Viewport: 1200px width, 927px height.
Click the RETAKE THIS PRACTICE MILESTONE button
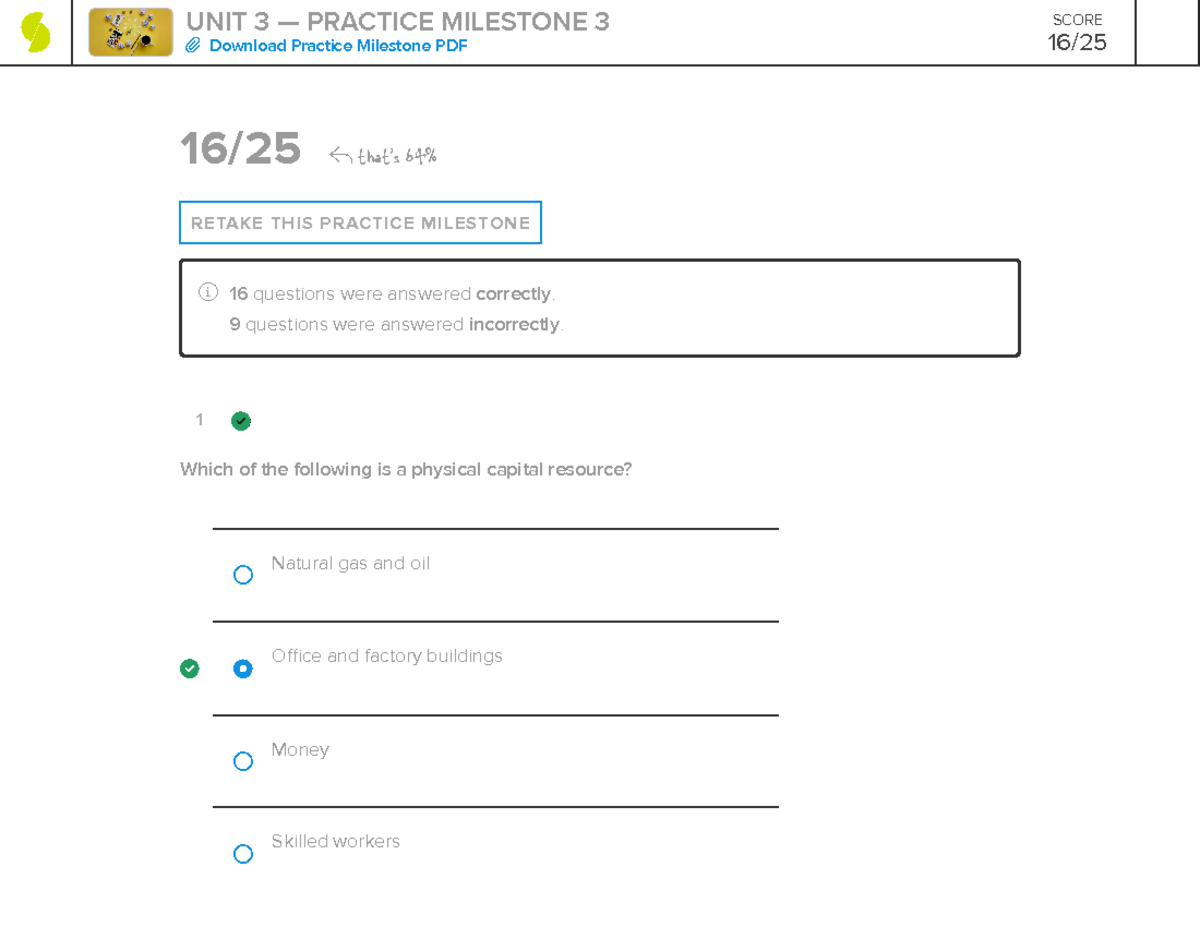tap(360, 222)
